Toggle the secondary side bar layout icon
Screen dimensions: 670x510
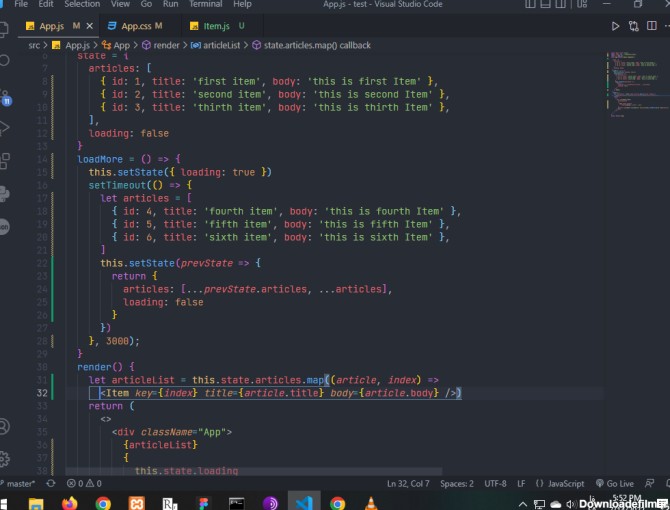point(561,4)
